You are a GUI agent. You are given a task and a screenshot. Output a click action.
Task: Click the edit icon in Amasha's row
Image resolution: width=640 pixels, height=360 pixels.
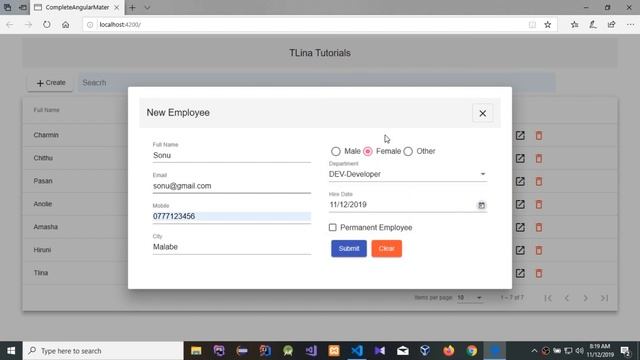520,227
